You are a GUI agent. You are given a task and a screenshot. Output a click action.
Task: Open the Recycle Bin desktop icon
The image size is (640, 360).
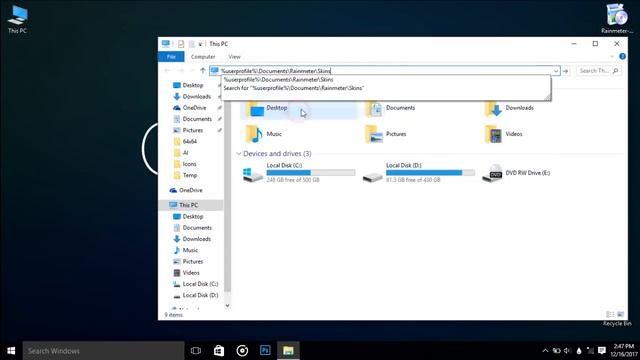617,323
